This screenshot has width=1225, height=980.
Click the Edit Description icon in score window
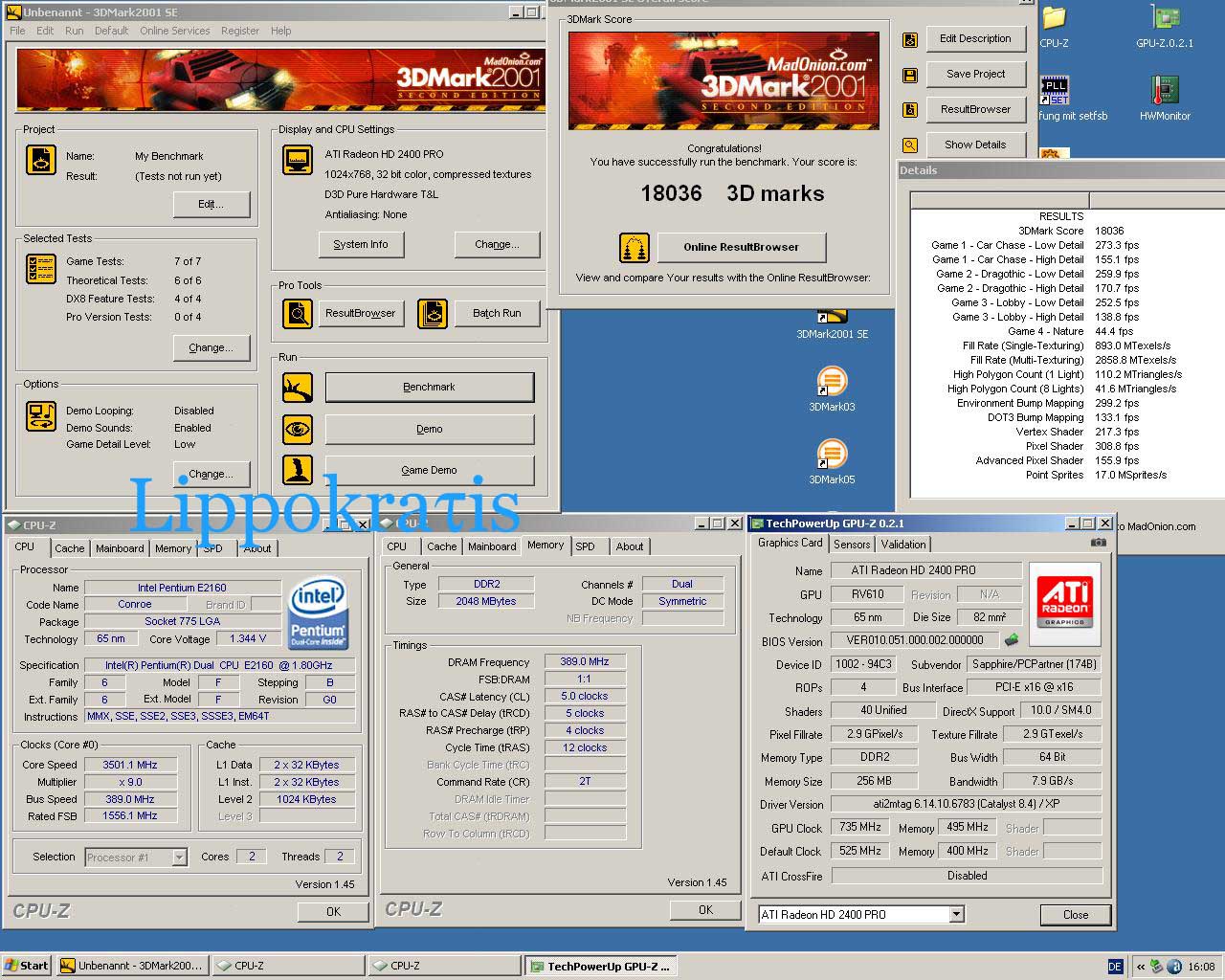point(910,39)
